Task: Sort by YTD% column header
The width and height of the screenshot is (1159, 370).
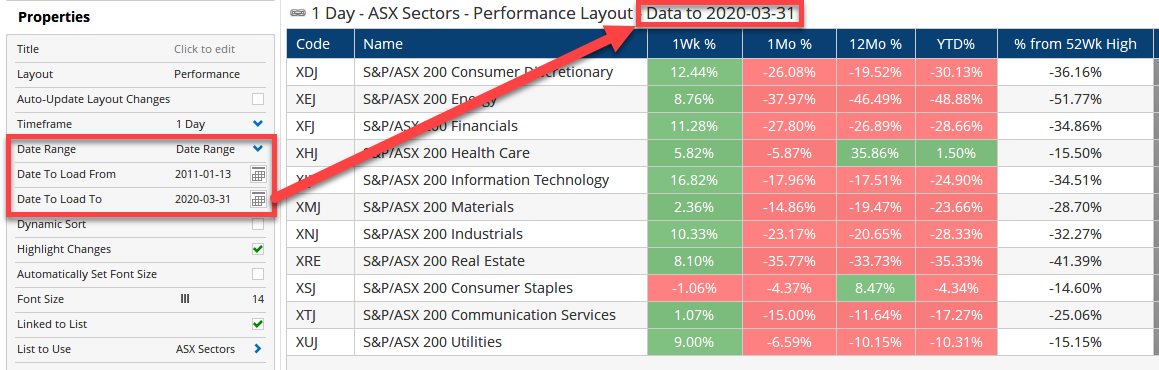Action: [x=956, y=44]
